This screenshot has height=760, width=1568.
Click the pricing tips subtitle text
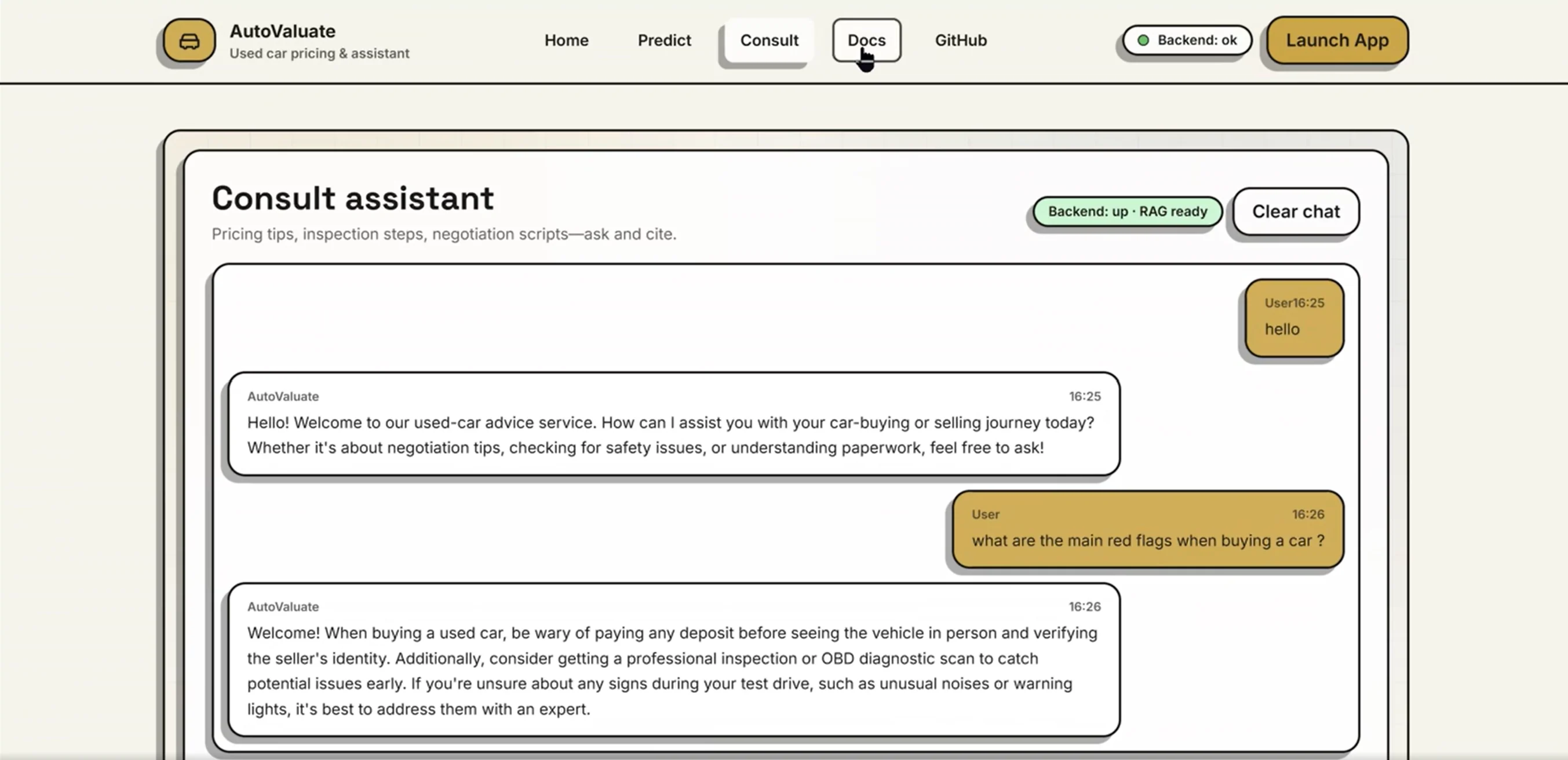pyautogui.click(x=444, y=233)
